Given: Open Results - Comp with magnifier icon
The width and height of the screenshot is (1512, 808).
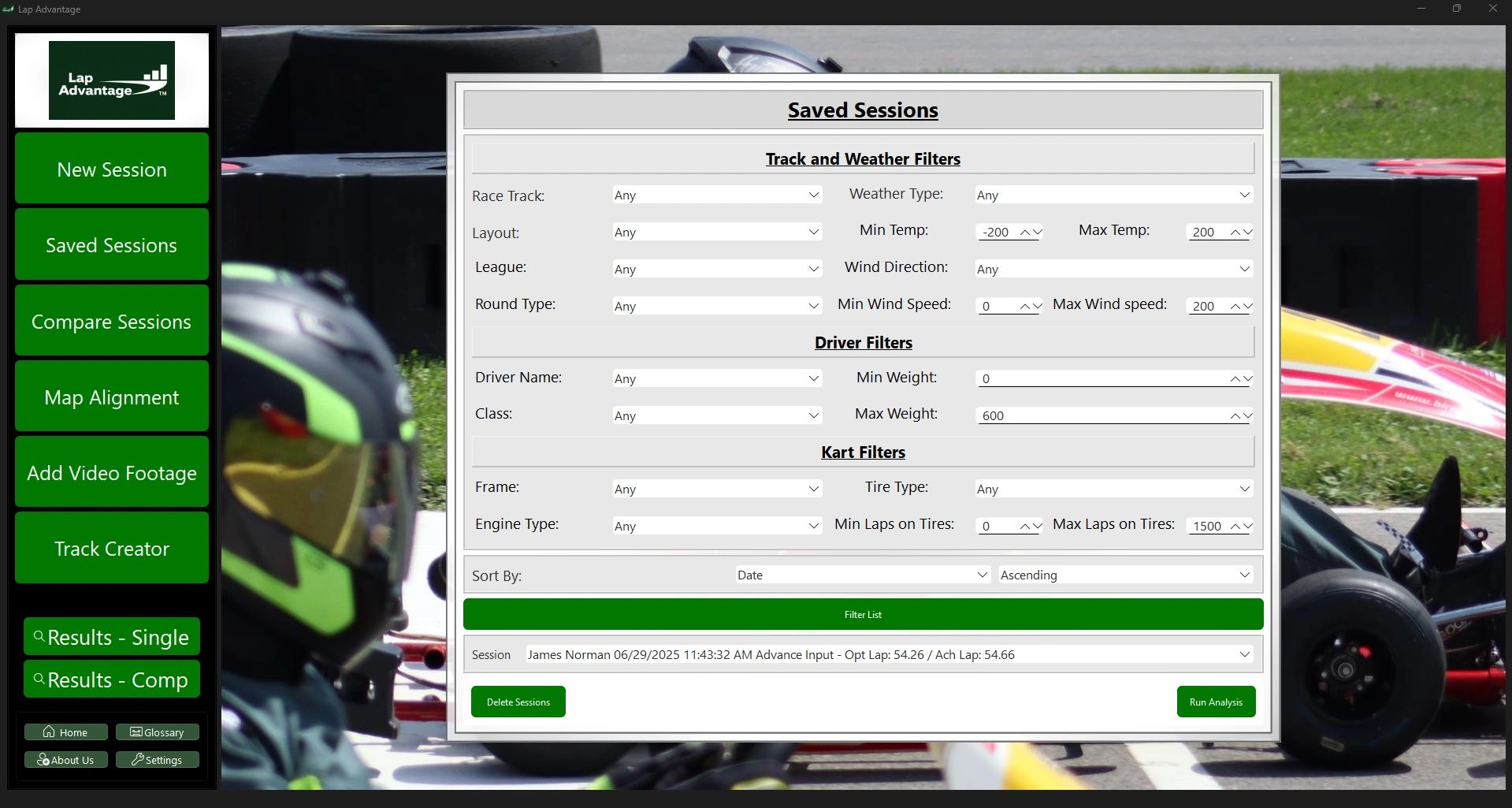Looking at the screenshot, I should [x=112, y=680].
